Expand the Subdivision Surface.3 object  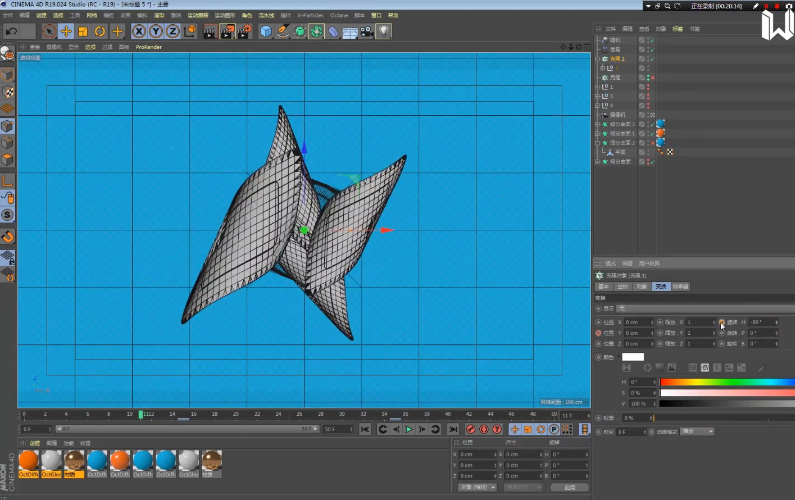(x=597, y=124)
